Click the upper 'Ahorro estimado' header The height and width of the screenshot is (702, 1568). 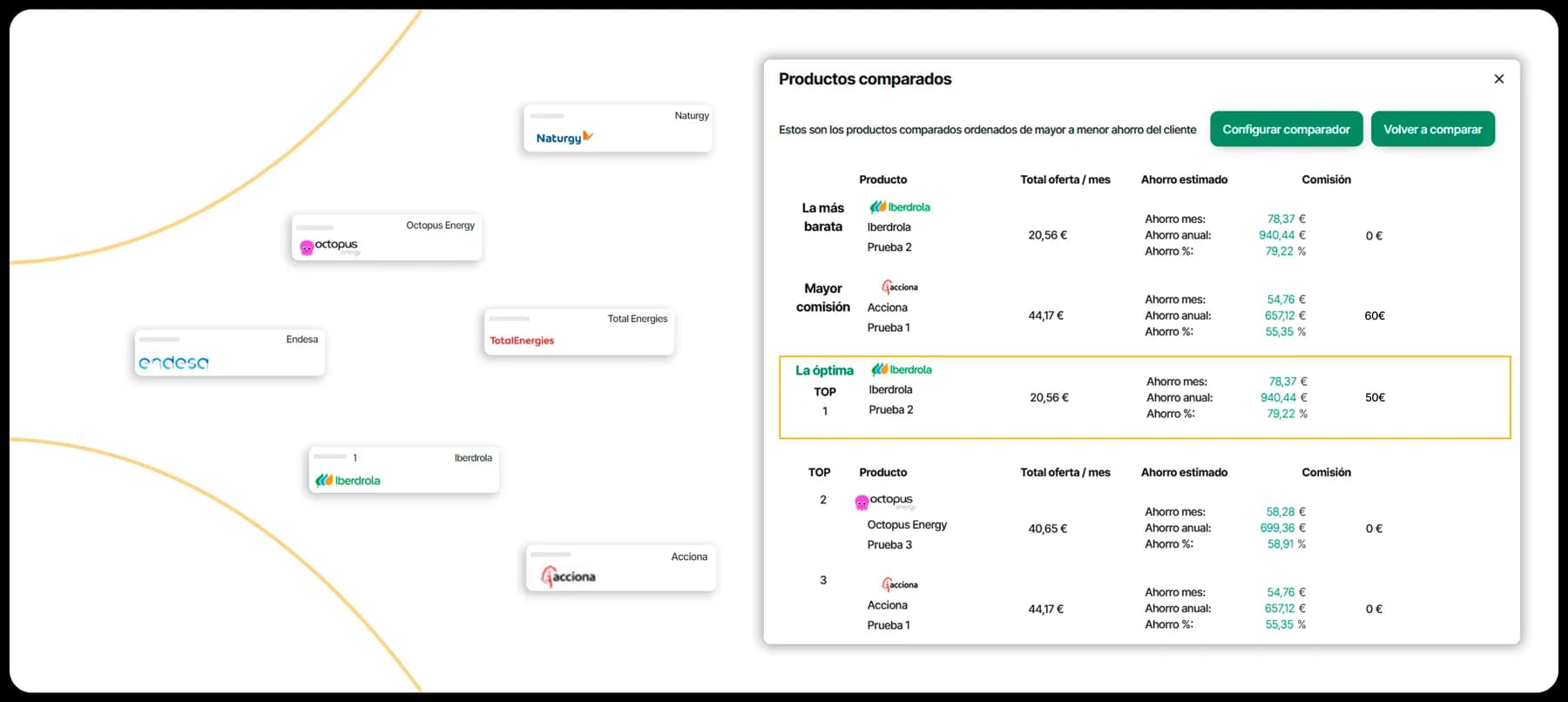[x=1184, y=179]
